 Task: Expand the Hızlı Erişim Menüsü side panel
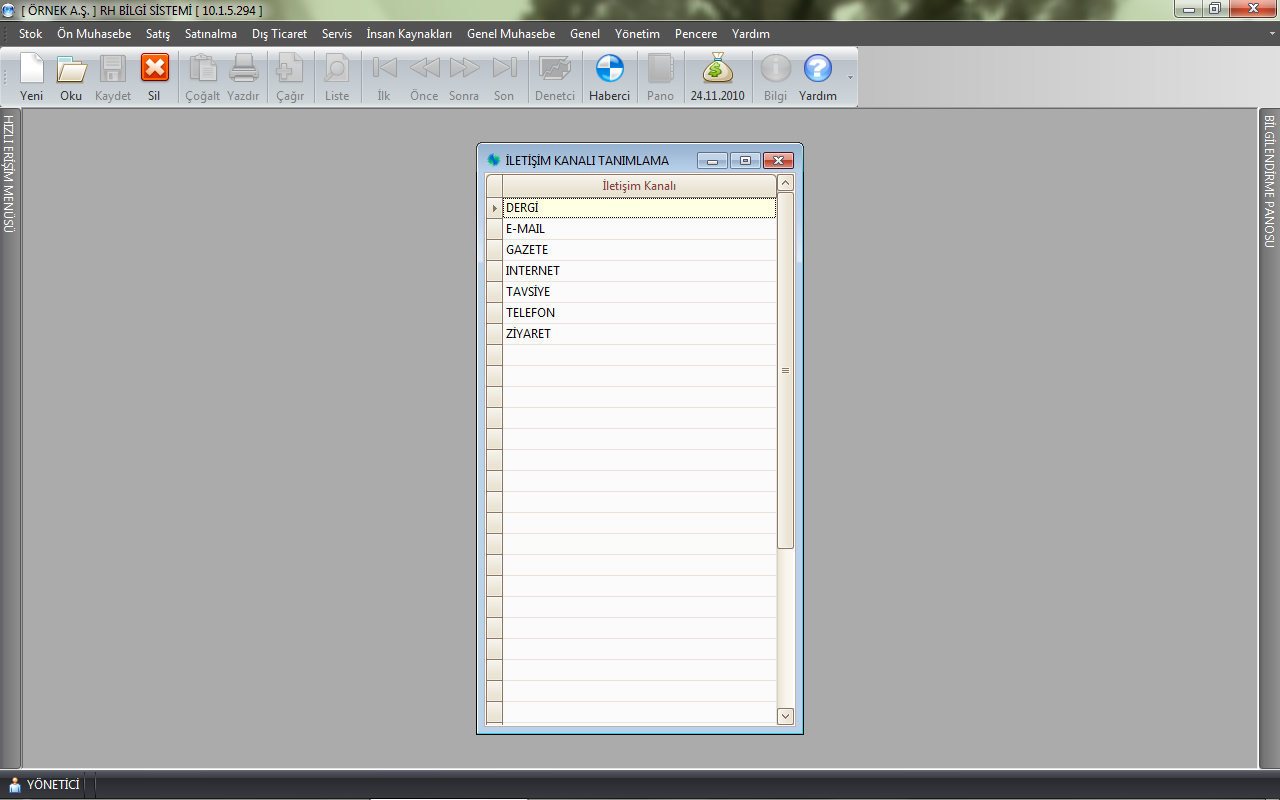[9, 174]
